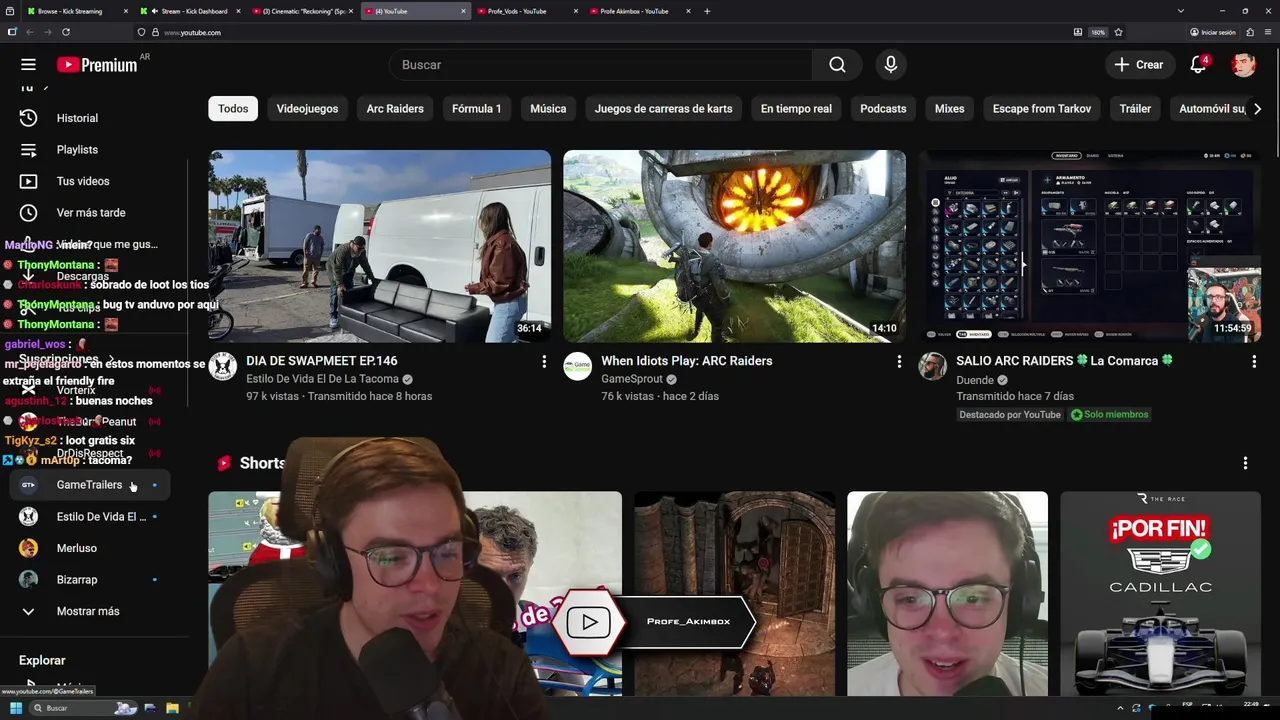Click the Crear button
This screenshot has width=1280, height=720.
click(1139, 65)
